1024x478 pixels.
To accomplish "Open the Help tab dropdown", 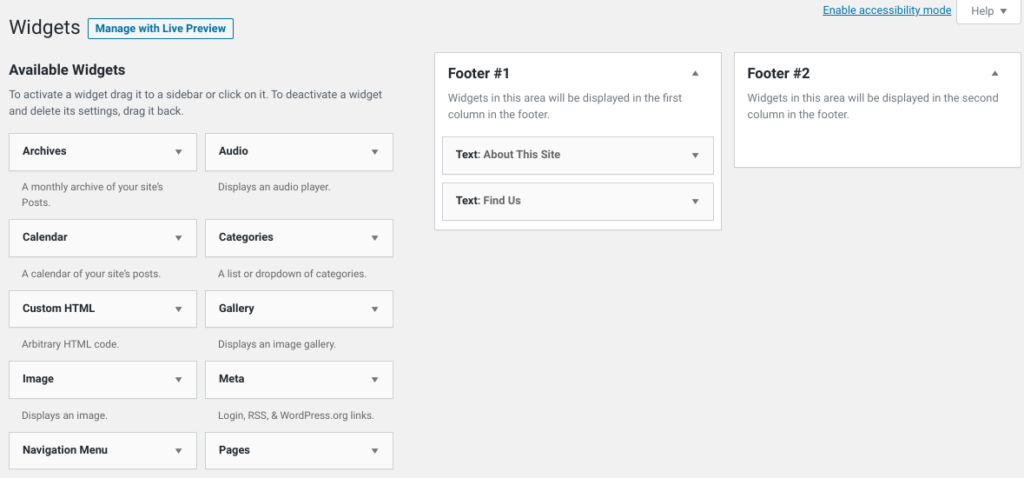I will tap(989, 11).
